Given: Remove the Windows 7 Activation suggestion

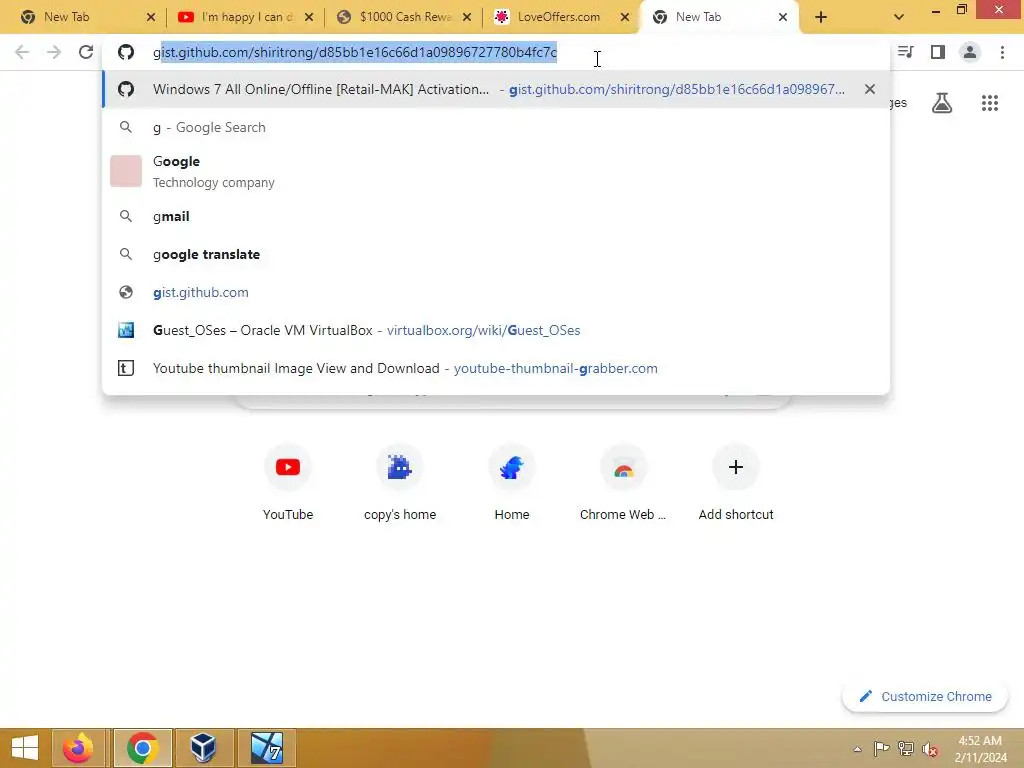Looking at the screenshot, I should tap(869, 89).
